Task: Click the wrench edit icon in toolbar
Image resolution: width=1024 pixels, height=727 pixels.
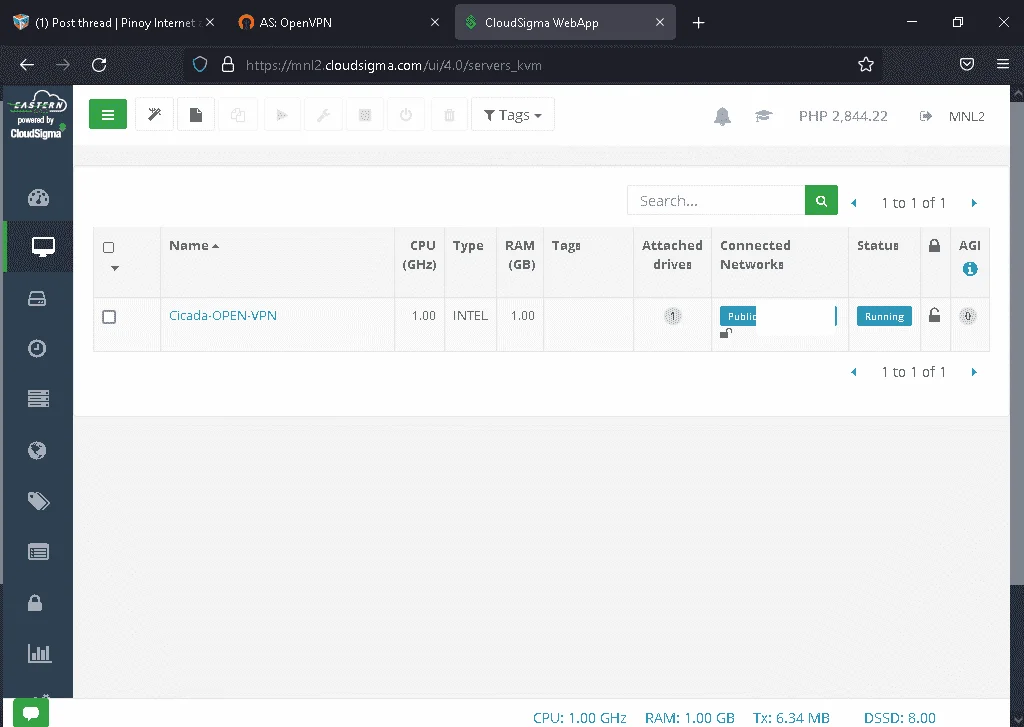Action: [x=323, y=114]
